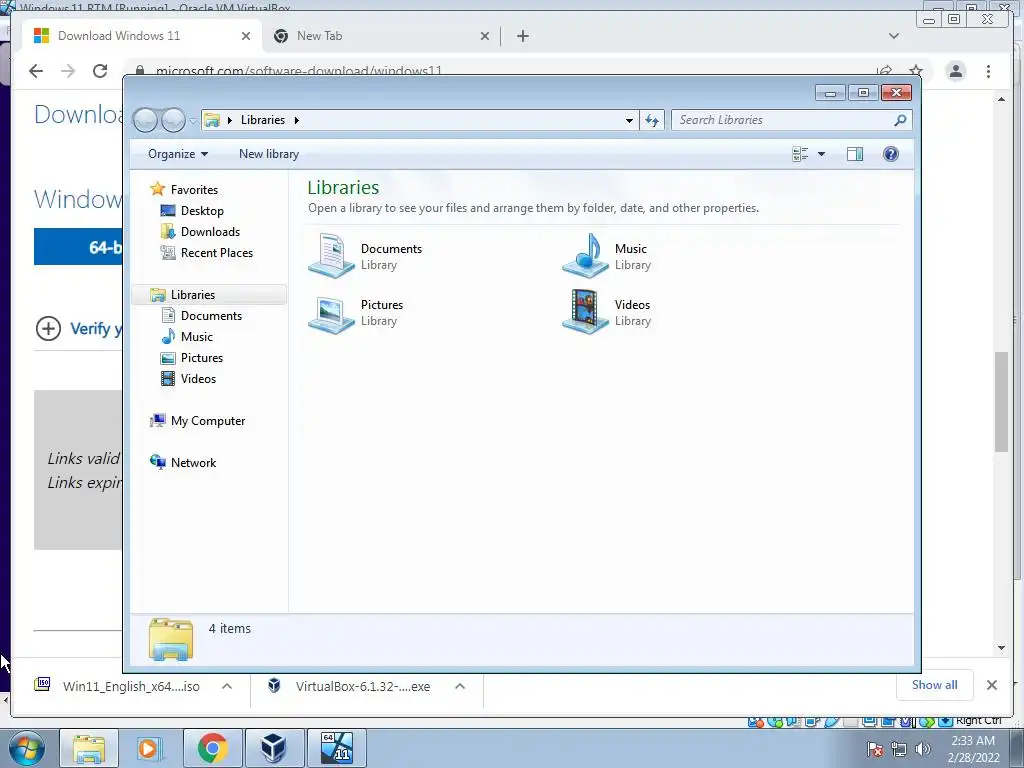The height and width of the screenshot is (768, 1024).
Task: Open the Videos library icon in main pane
Action: point(585,312)
